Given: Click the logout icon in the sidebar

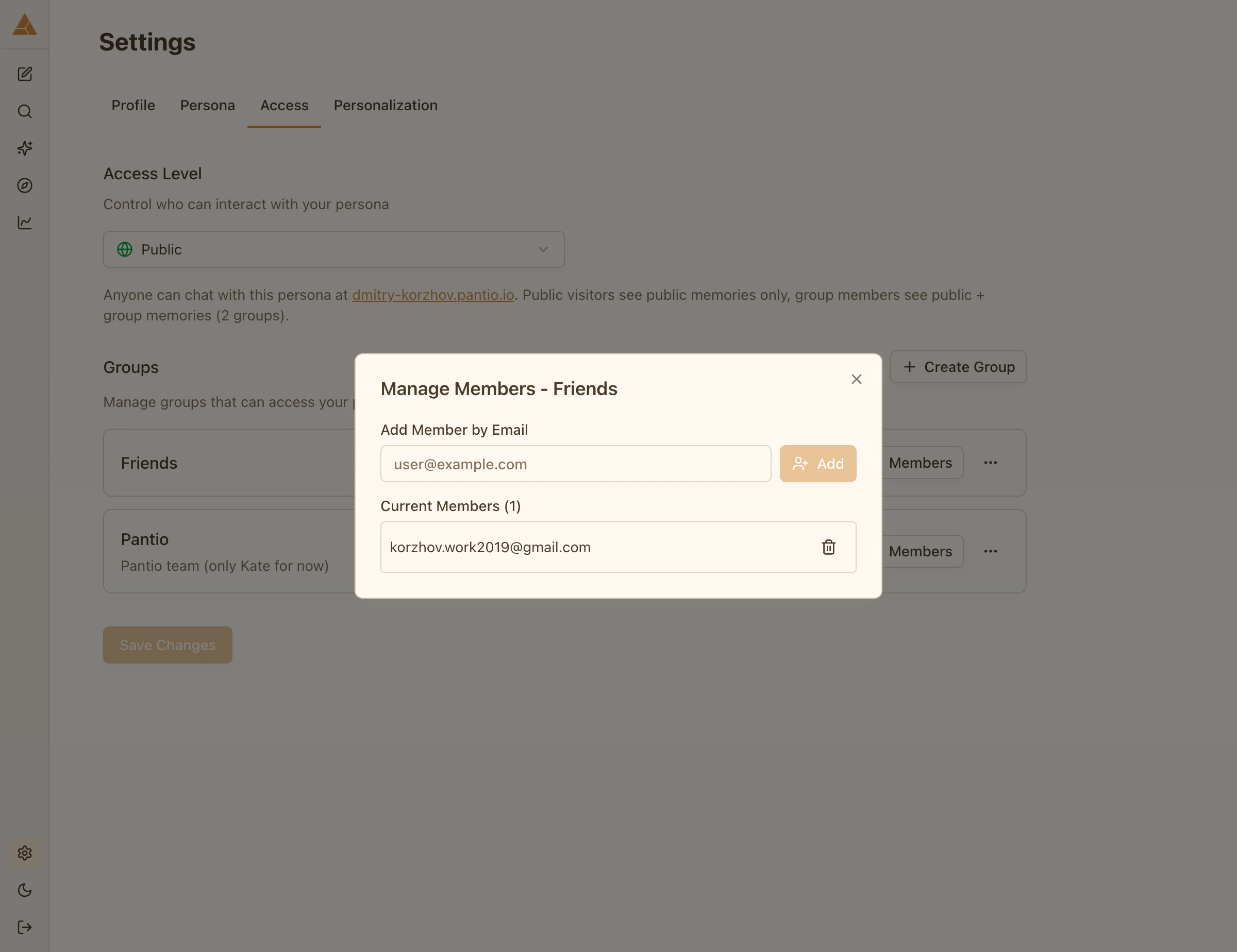Looking at the screenshot, I should [24, 927].
